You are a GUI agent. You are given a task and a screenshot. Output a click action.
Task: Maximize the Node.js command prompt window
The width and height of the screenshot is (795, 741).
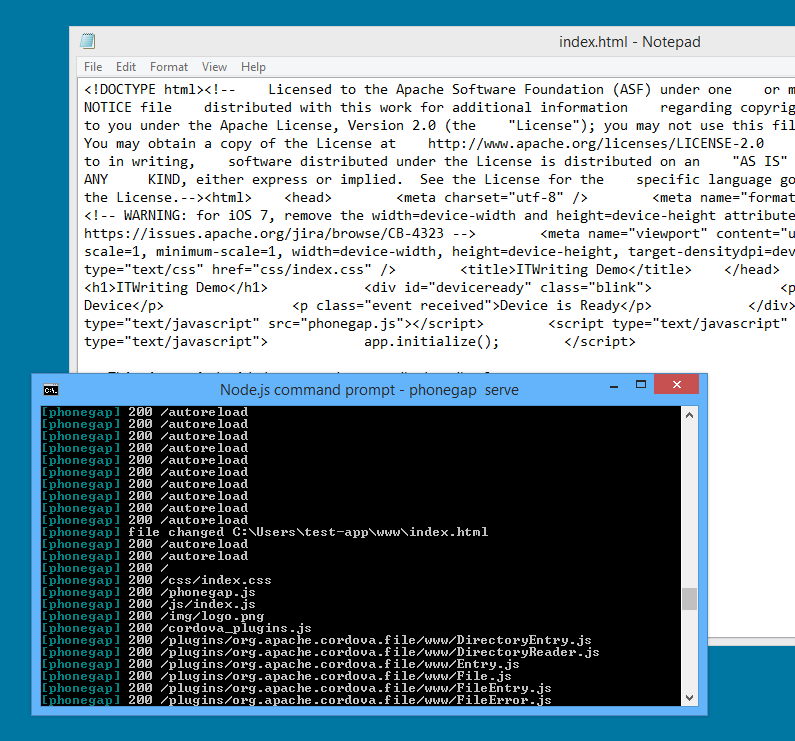(641, 384)
